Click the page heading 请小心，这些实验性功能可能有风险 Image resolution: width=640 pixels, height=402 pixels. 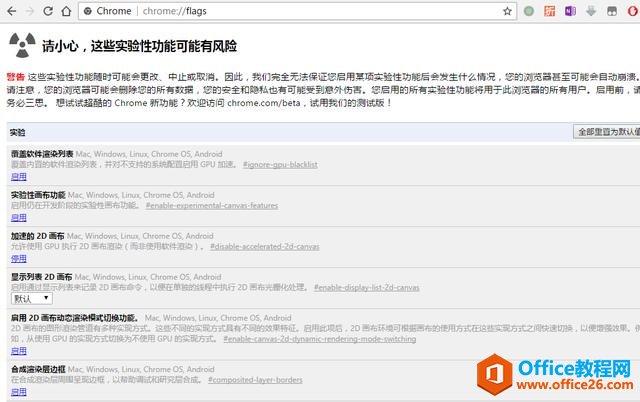(140, 46)
